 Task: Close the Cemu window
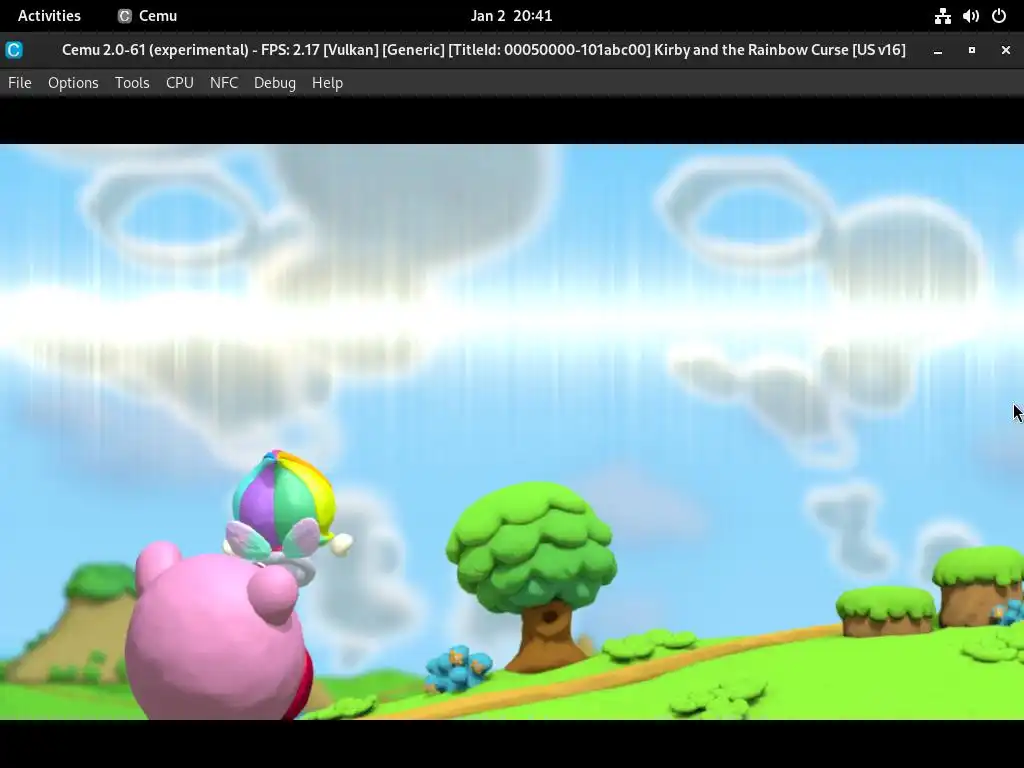point(1006,50)
